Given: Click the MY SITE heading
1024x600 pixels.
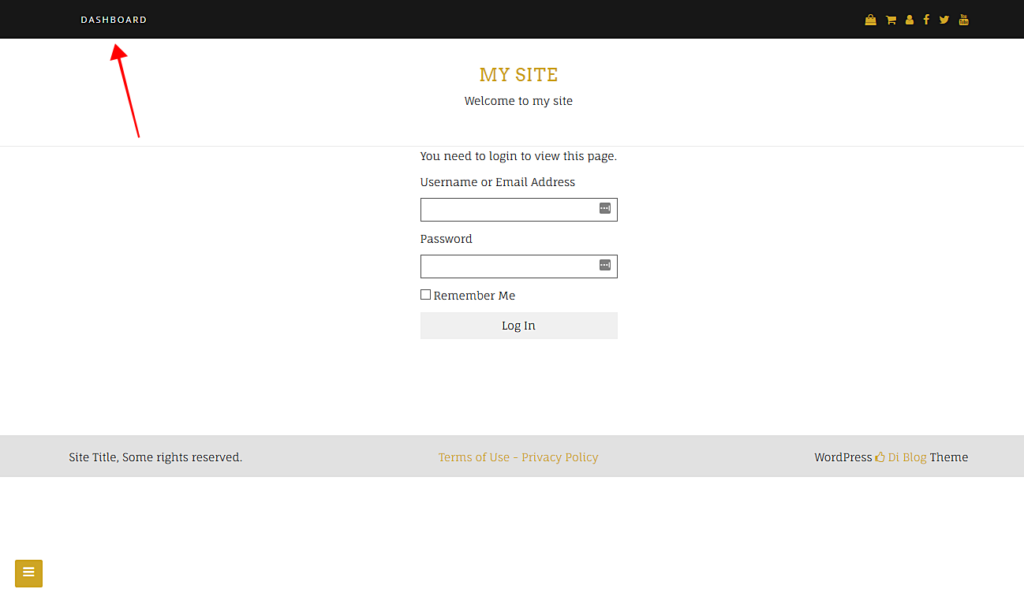Looking at the screenshot, I should pyautogui.click(x=518, y=75).
